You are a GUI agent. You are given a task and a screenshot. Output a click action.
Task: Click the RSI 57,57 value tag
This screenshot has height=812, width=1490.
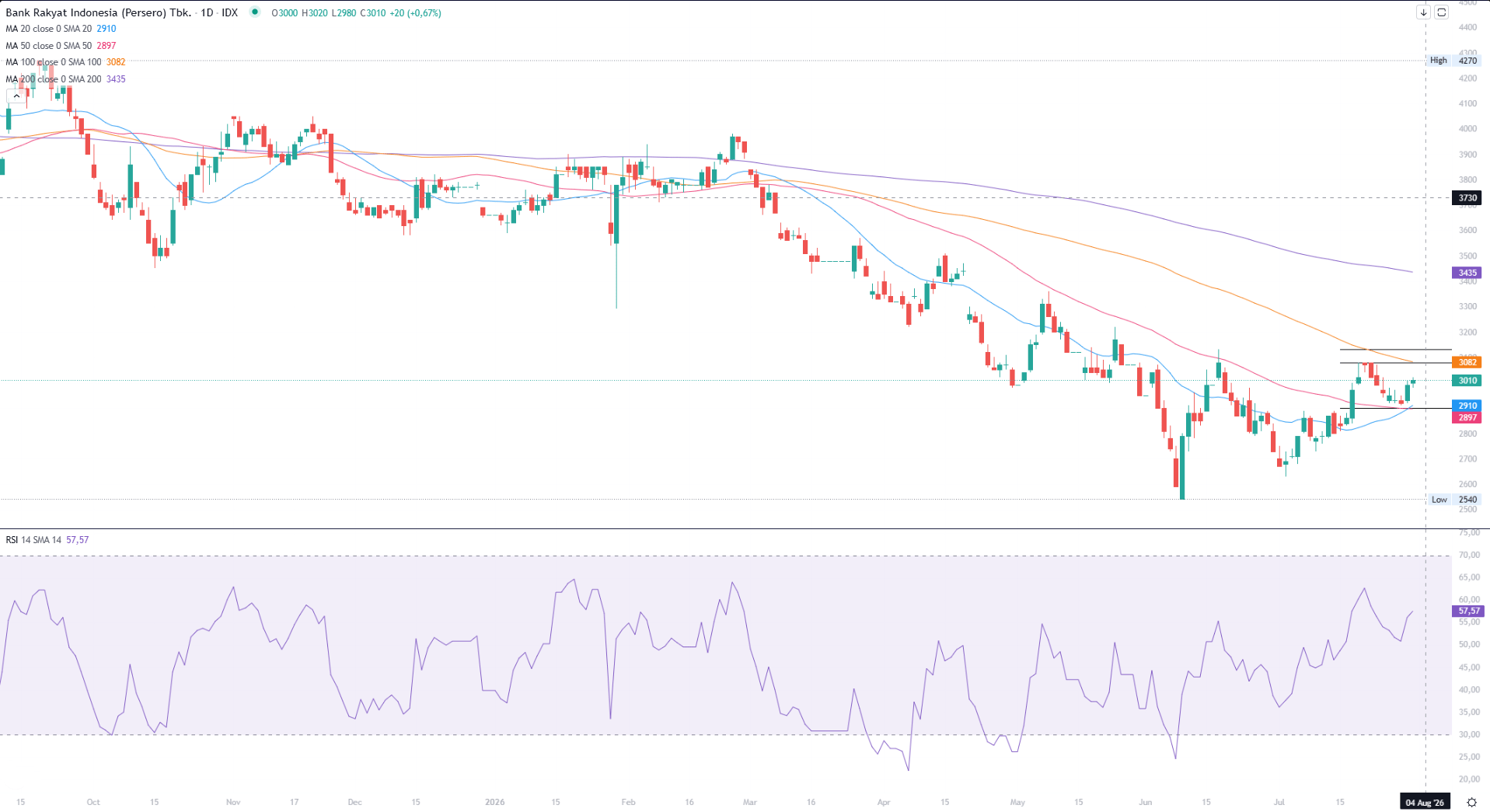1469,612
